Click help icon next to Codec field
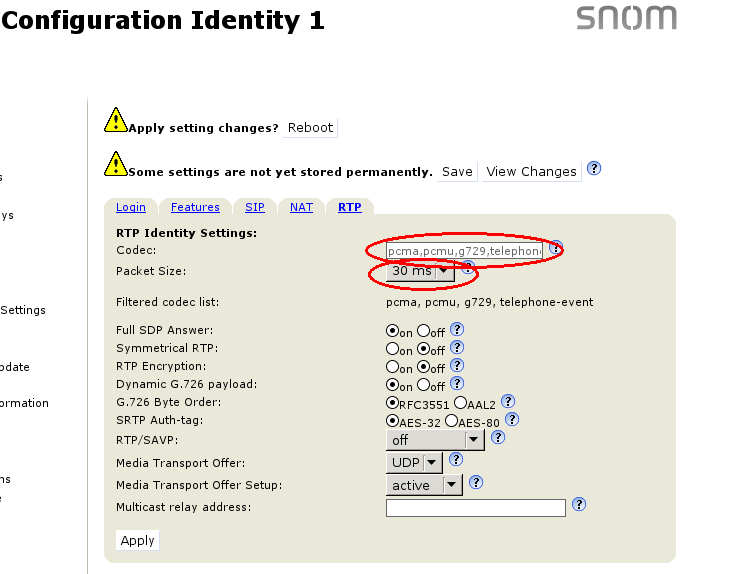Viewport: 738px width, 574px height. 556,248
